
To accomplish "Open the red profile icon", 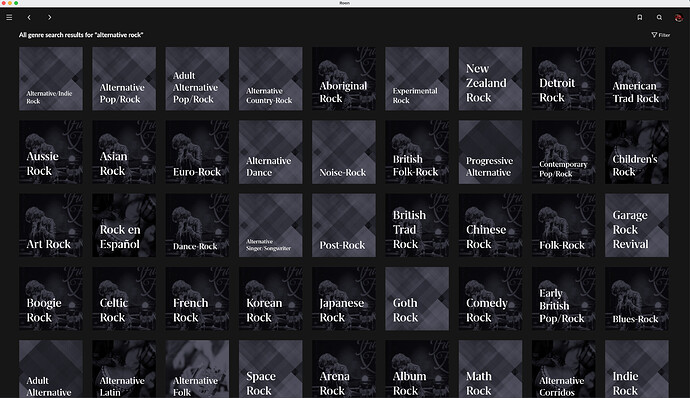I will click(x=679, y=18).
